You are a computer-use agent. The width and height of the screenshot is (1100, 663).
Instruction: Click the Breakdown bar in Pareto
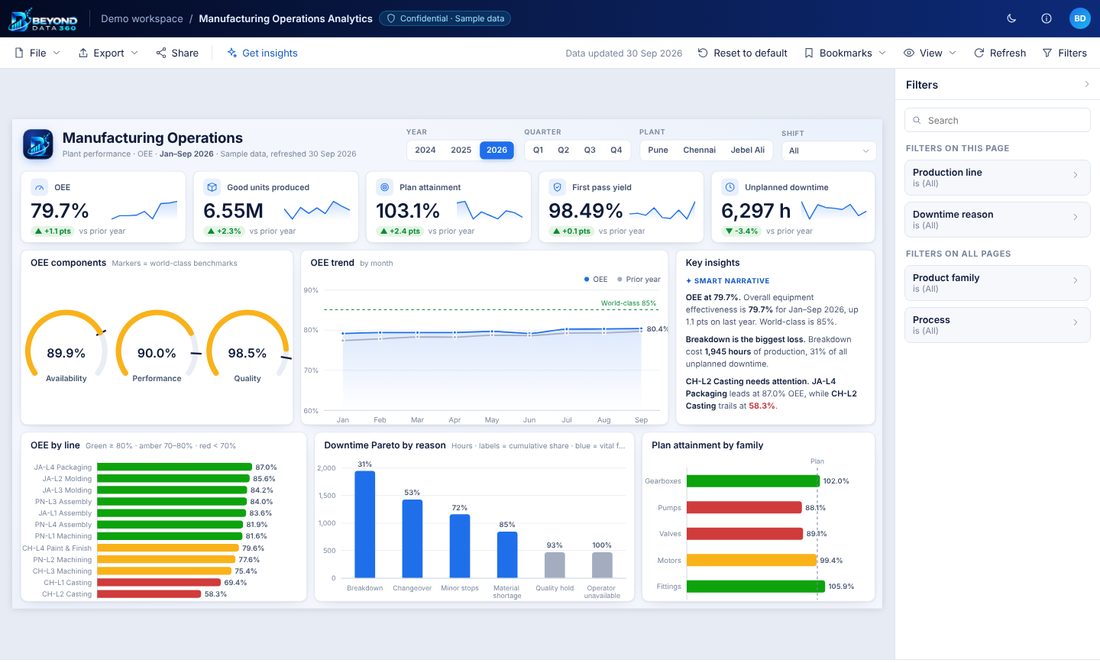[365, 524]
